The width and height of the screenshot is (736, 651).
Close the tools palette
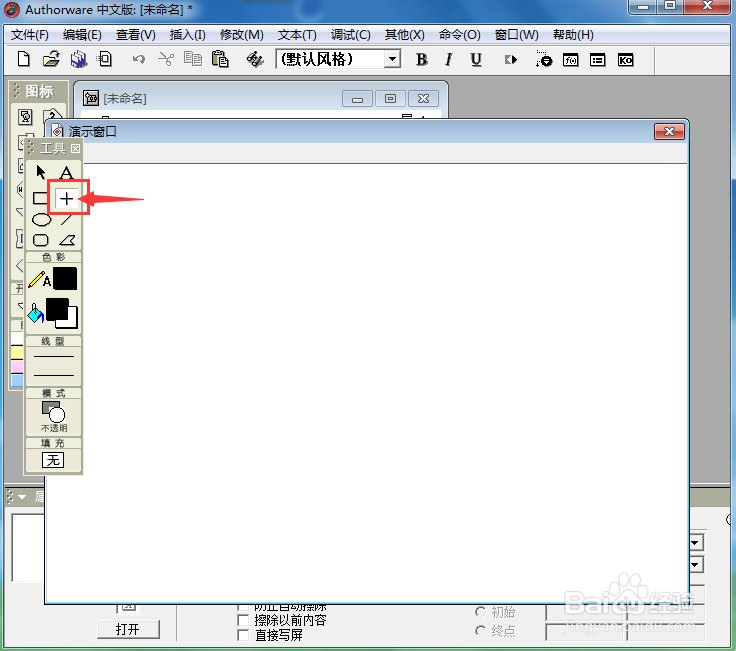[75, 149]
